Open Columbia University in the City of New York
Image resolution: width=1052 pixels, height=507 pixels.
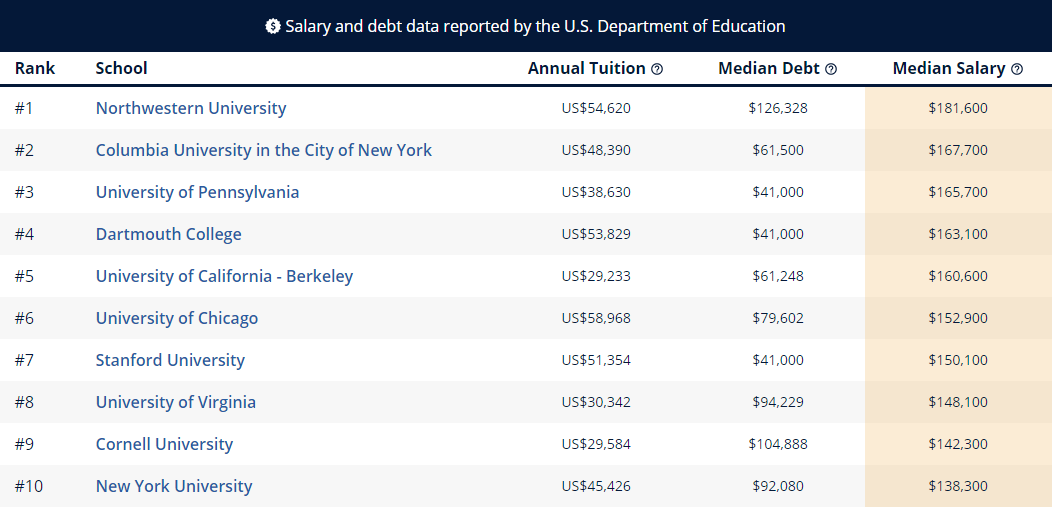[x=264, y=150]
